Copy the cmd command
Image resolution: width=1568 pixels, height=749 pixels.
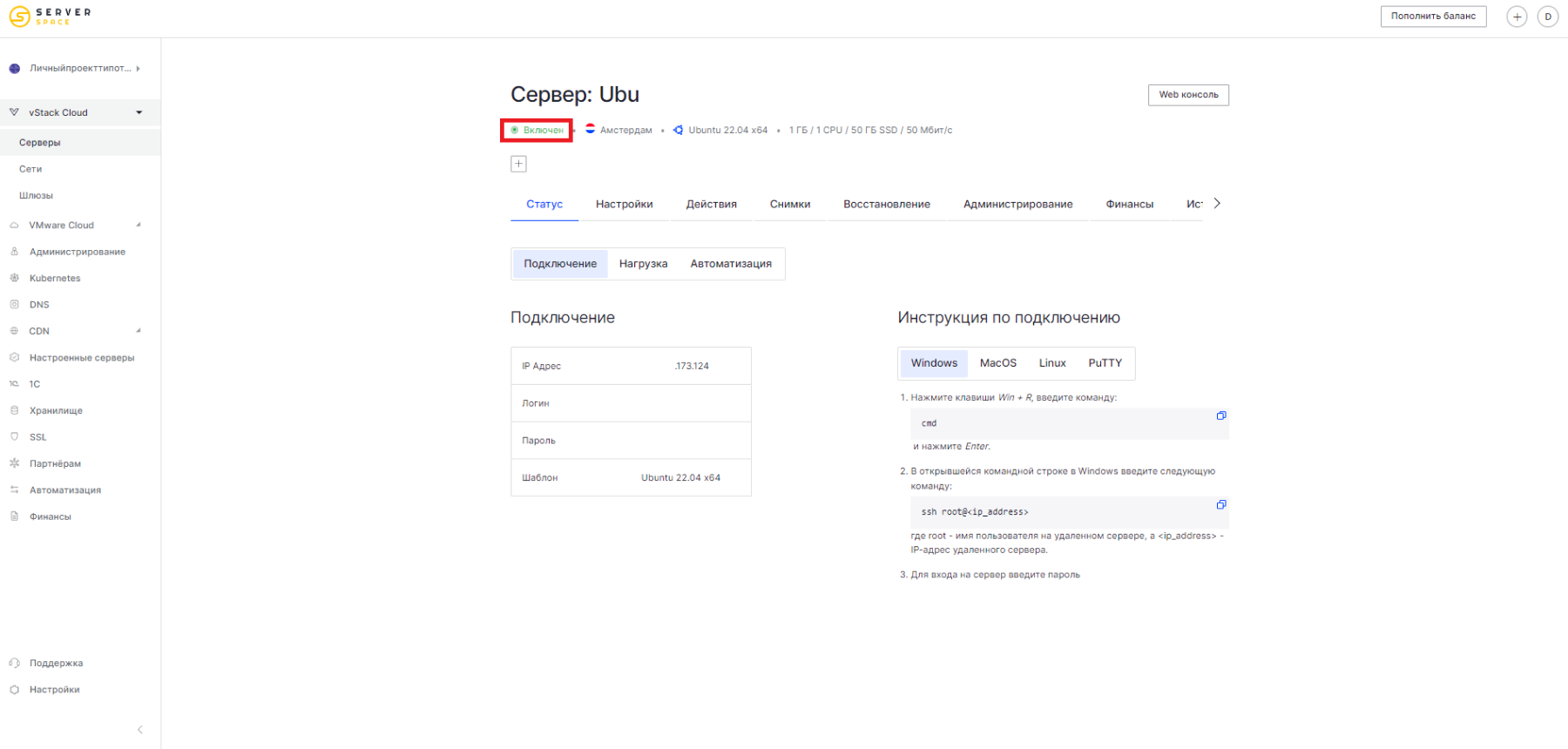coord(1221,415)
